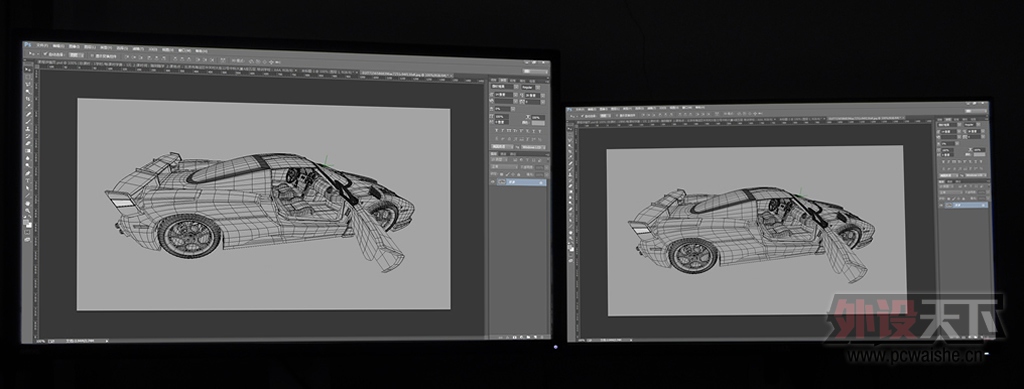Toggle Show Transform Controls checkbox on smaller monitor
This screenshot has width=1024, height=389.
coord(617,116)
